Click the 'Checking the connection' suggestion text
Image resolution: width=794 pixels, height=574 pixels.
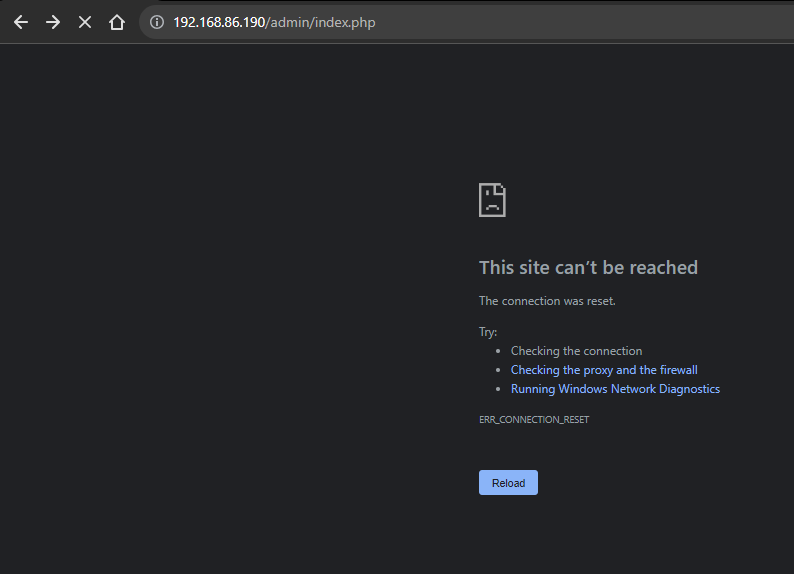576,351
